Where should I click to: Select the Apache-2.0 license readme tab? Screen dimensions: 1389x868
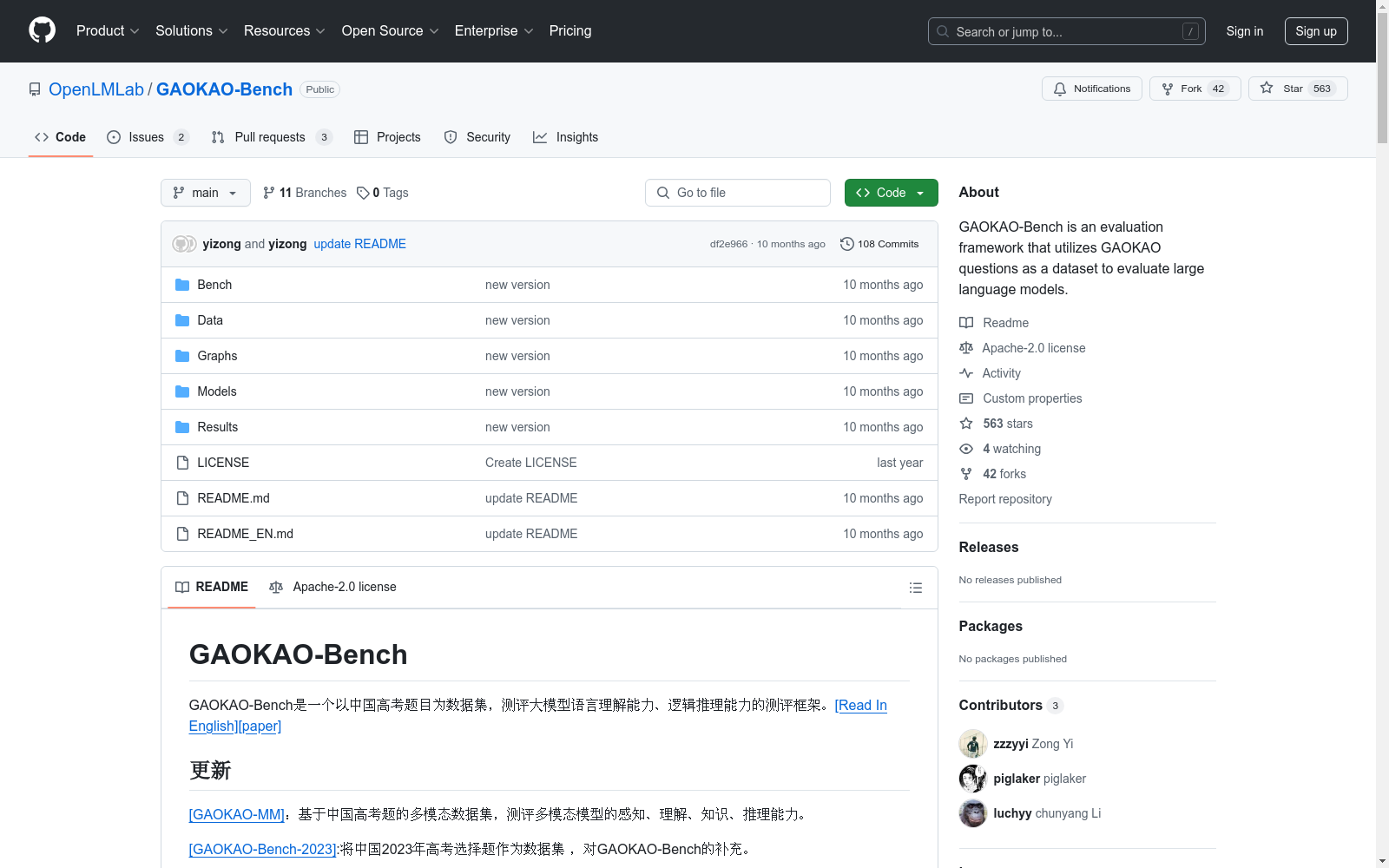332,587
